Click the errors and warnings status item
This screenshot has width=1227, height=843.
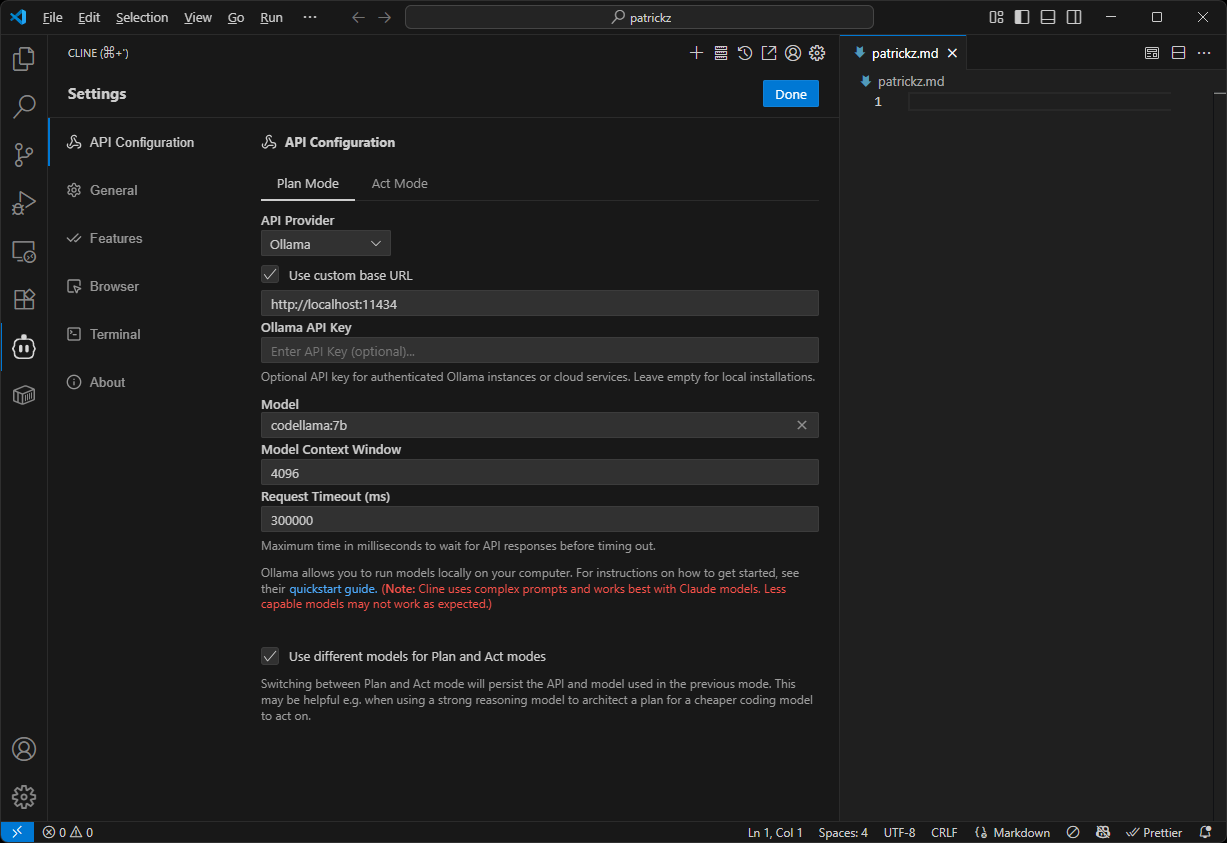pyautogui.click(x=67, y=832)
